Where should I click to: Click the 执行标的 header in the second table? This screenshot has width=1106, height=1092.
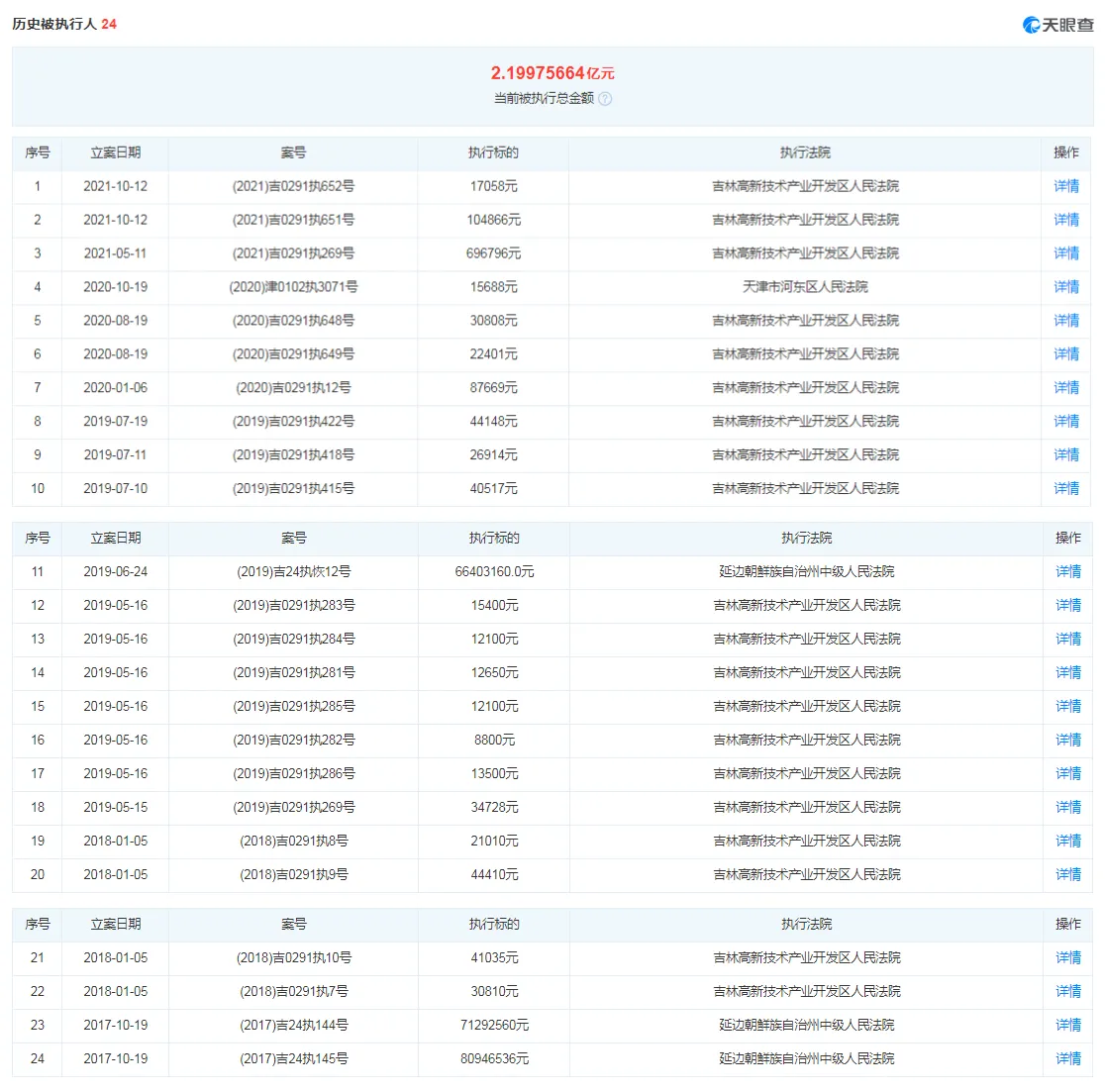pos(494,539)
